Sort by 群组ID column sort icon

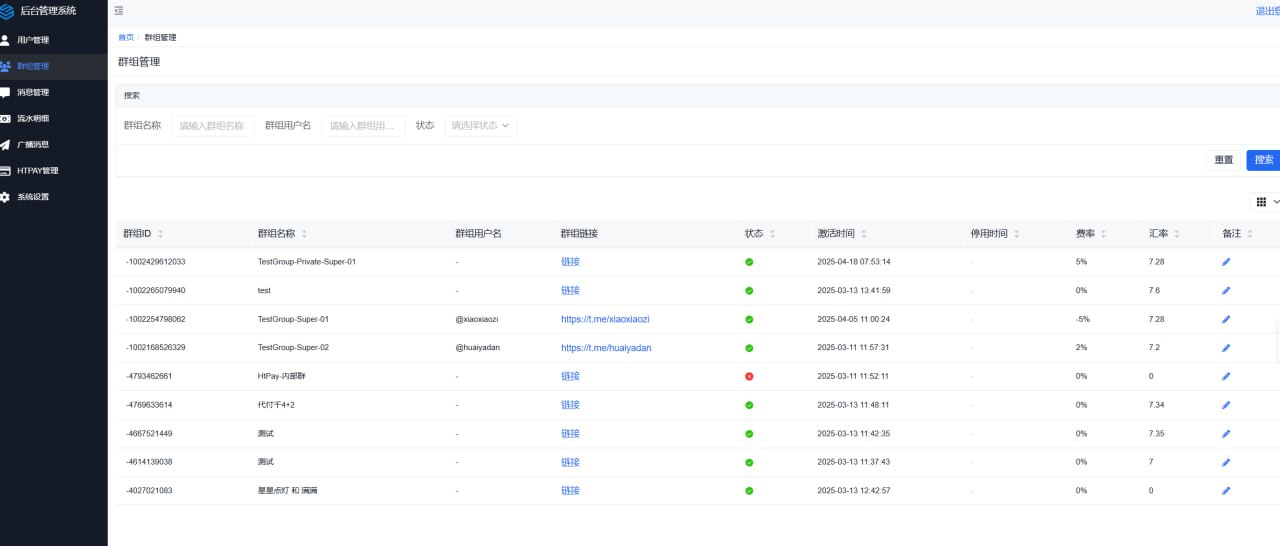(x=160, y=234)
